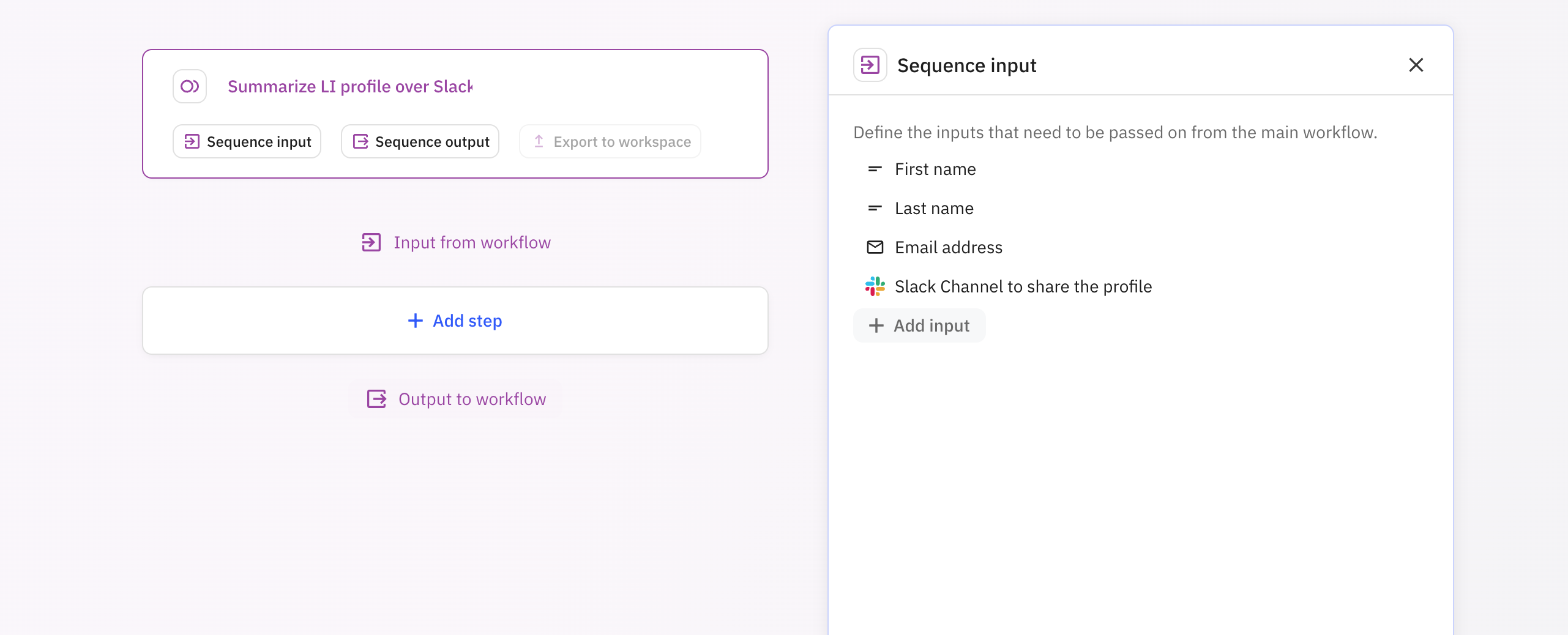Edit the sequence title Summarize LI profile over Slack
The height and width of the screenshot is (635, 1568).
click(350, 86)
